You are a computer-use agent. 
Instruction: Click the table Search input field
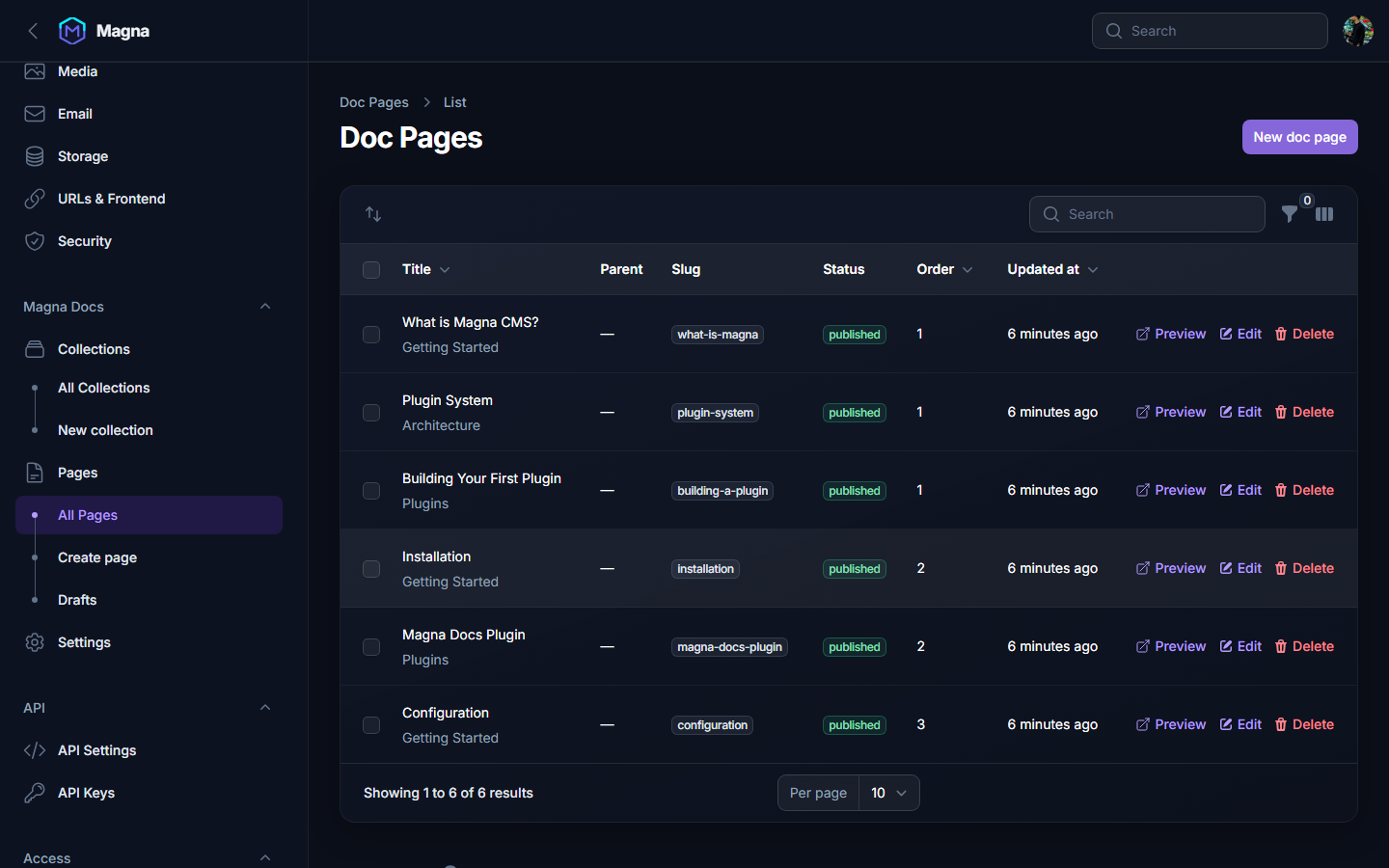point(1147,214)
